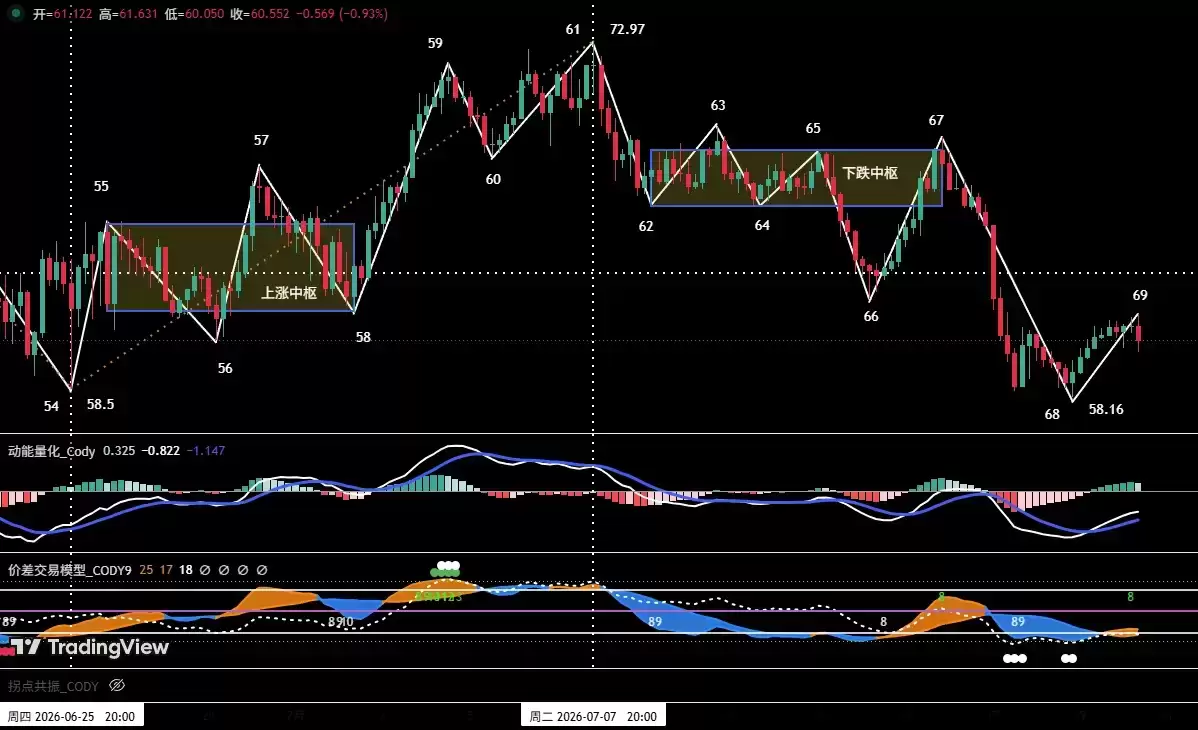Click the 下跌中枢 rectangle label
Screen dimensions: 1198x730
(x=869, y=173)
